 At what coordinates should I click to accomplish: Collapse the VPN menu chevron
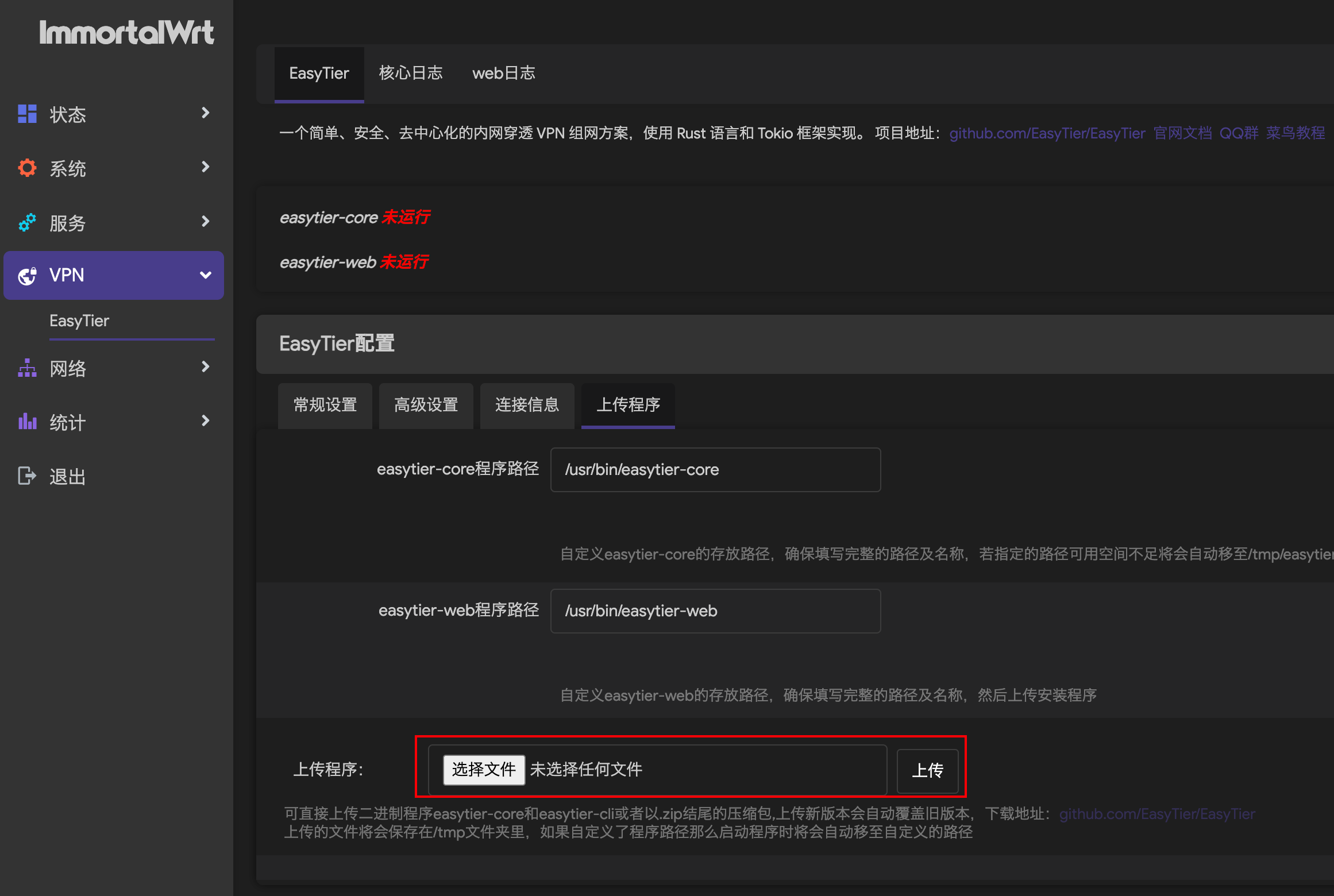point(205,275)
